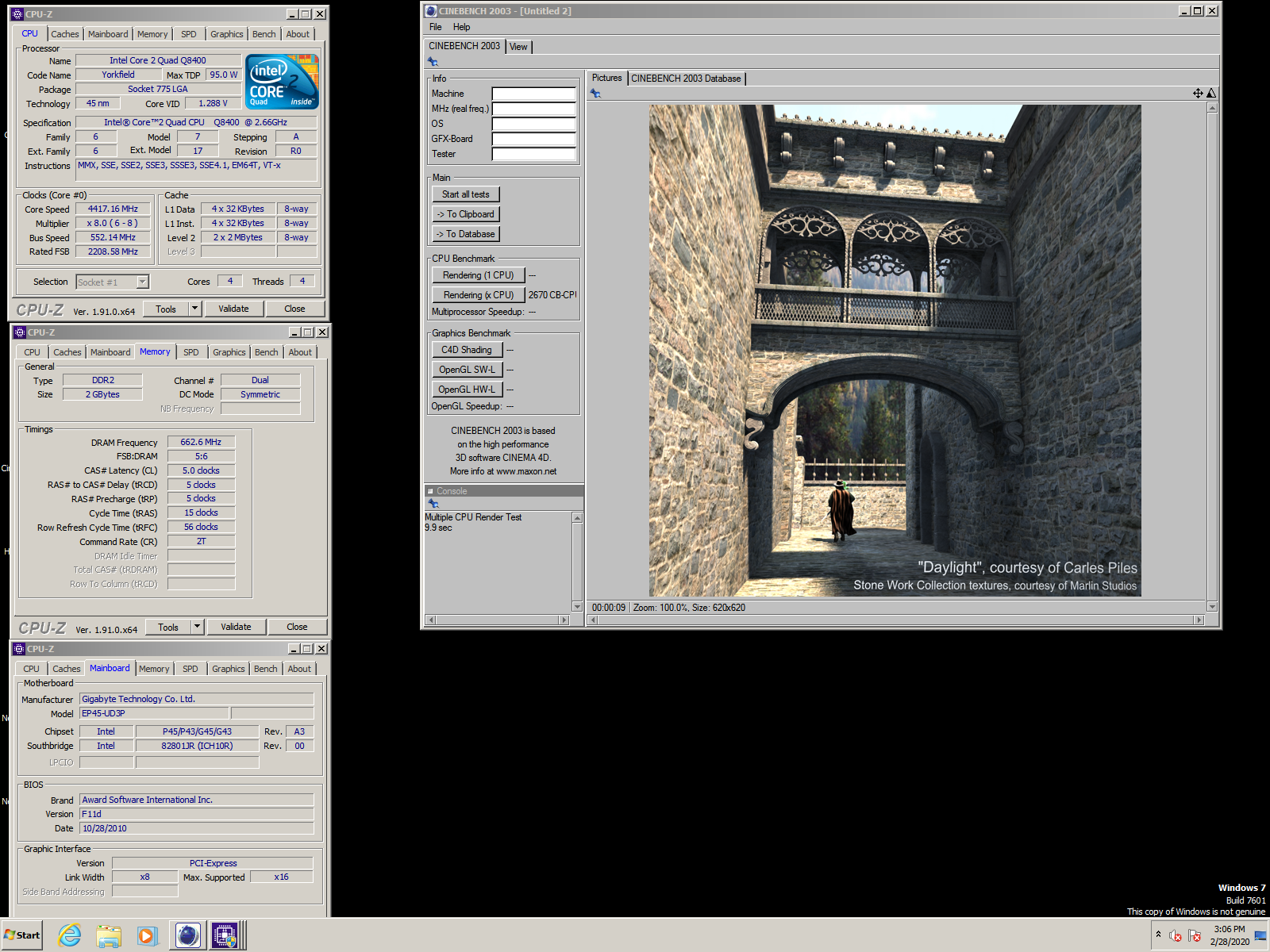Open the About tab in the Mainboard CPU-Z window
1270x952 pixels.
tap(299, 669)
